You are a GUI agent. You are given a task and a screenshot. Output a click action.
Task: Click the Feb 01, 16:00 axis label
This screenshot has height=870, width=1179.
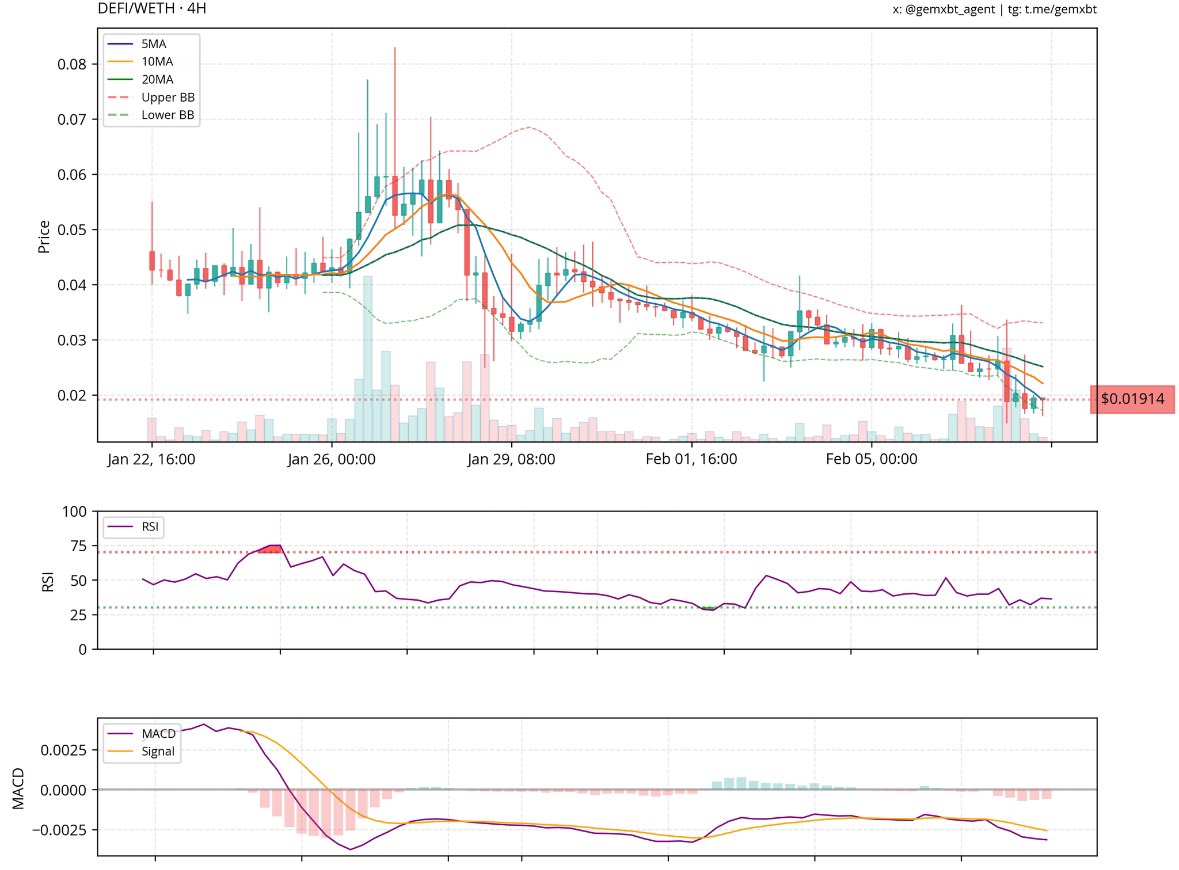pos(692,459)
